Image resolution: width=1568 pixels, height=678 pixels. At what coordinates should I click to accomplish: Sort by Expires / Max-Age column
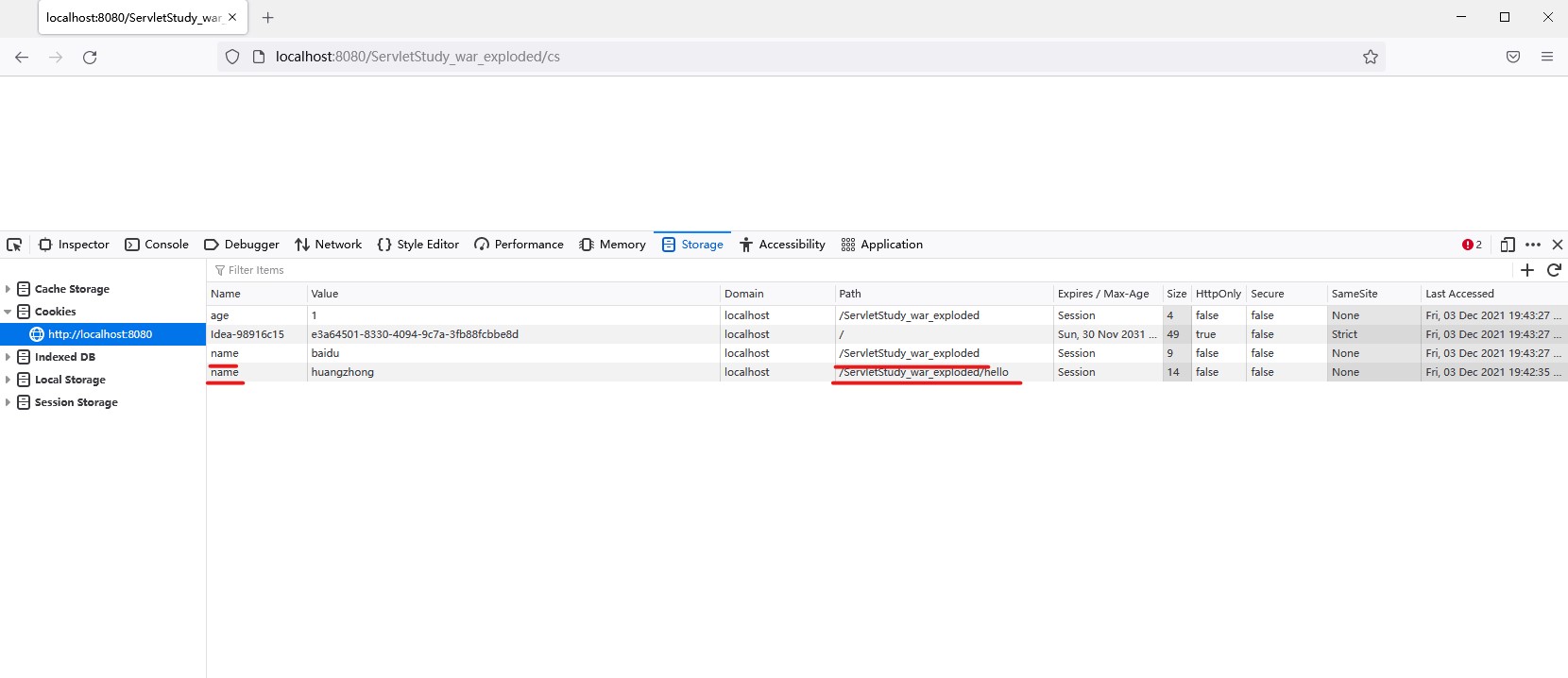coord(1108,294)
